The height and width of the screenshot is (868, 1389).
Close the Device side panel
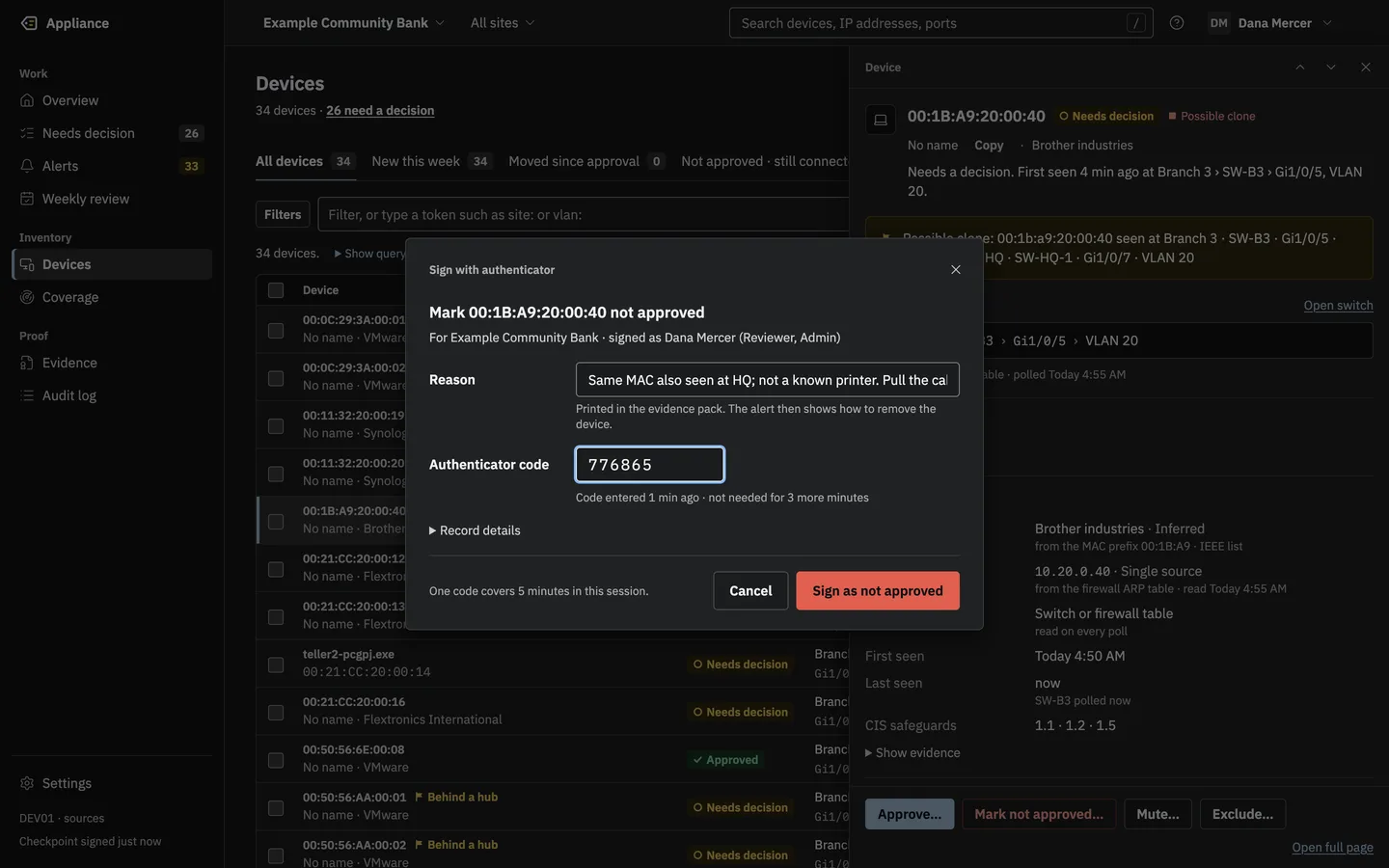1366,68
